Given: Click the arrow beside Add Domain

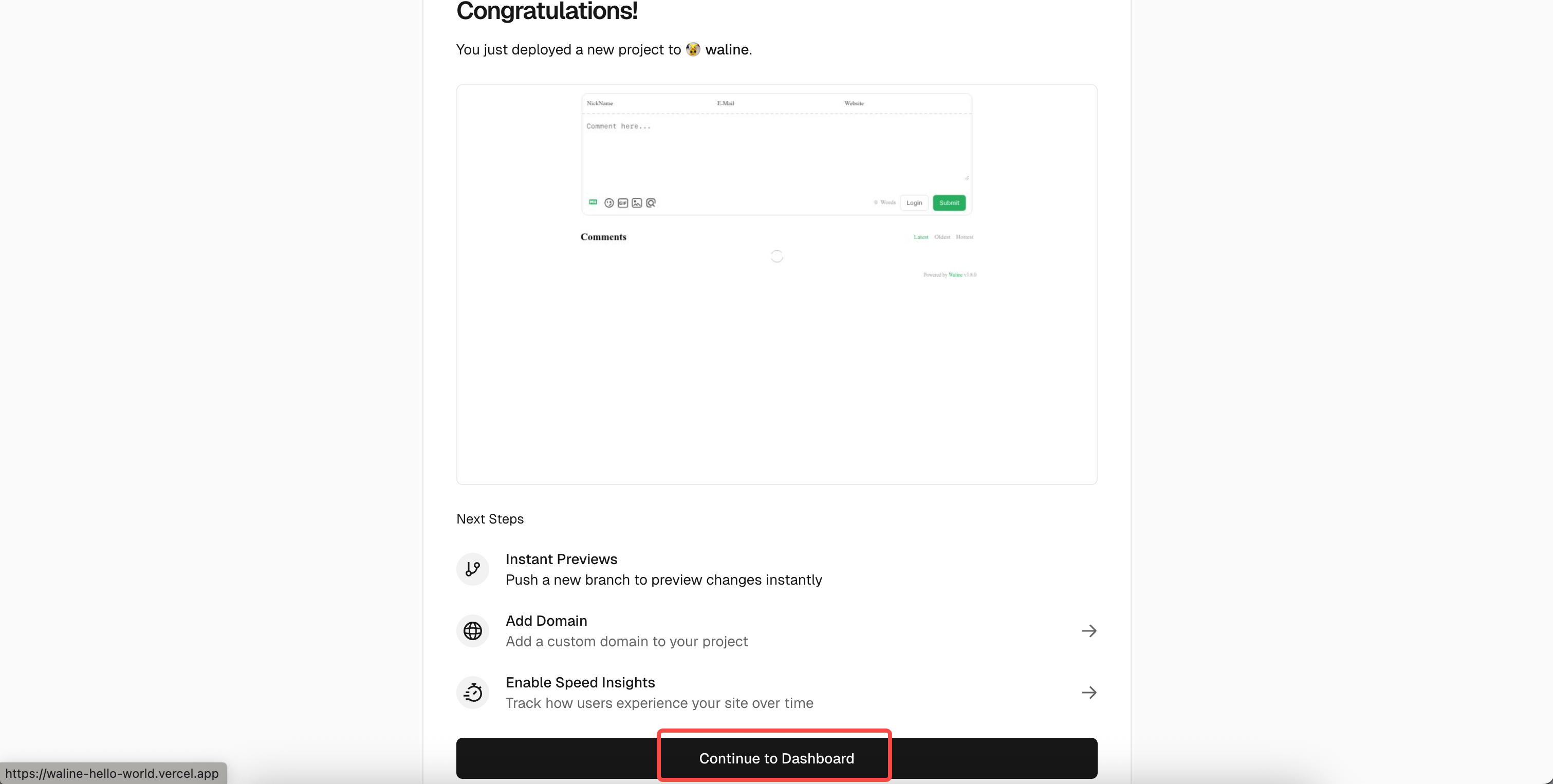Looking at the screenshot, I should (1089, 631).
